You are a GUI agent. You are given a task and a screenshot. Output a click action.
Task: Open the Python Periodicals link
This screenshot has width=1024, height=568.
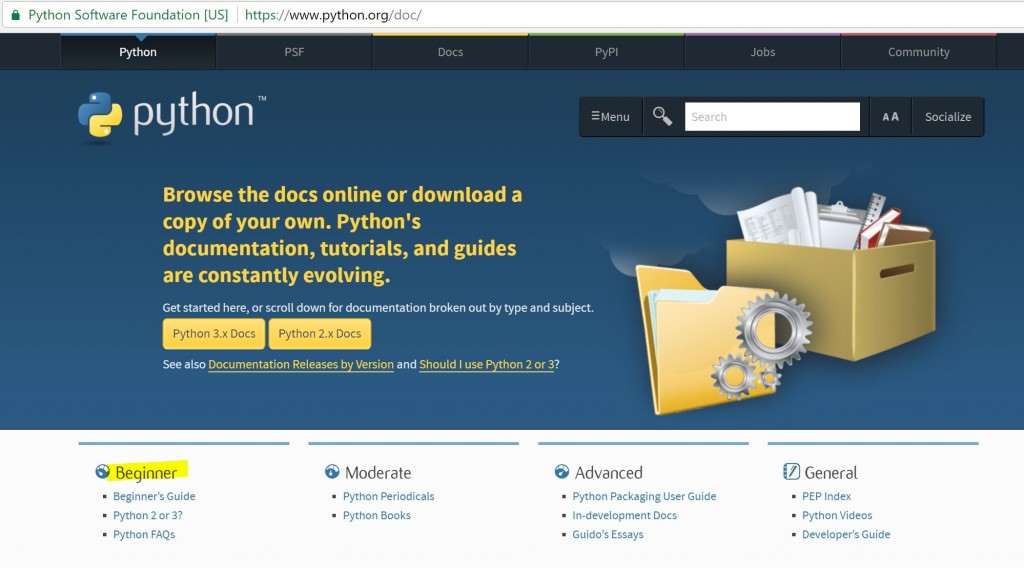[x=389, y=496]
